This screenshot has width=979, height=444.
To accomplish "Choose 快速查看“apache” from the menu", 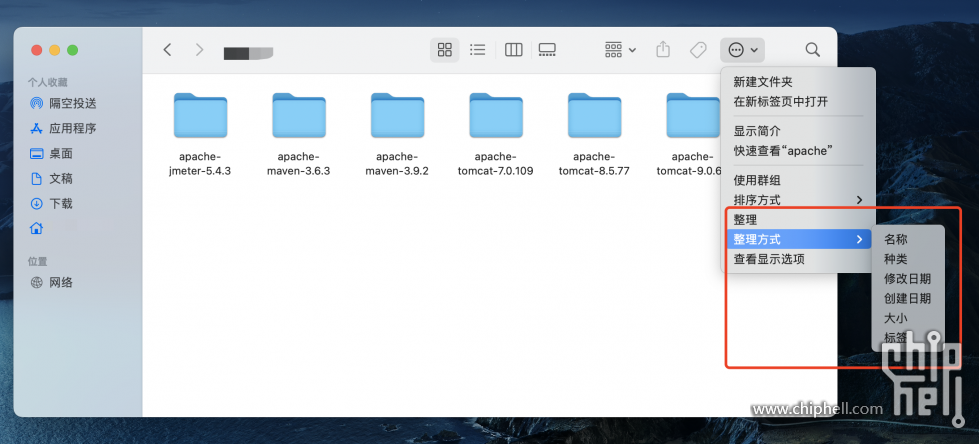I will coord(798,151).
